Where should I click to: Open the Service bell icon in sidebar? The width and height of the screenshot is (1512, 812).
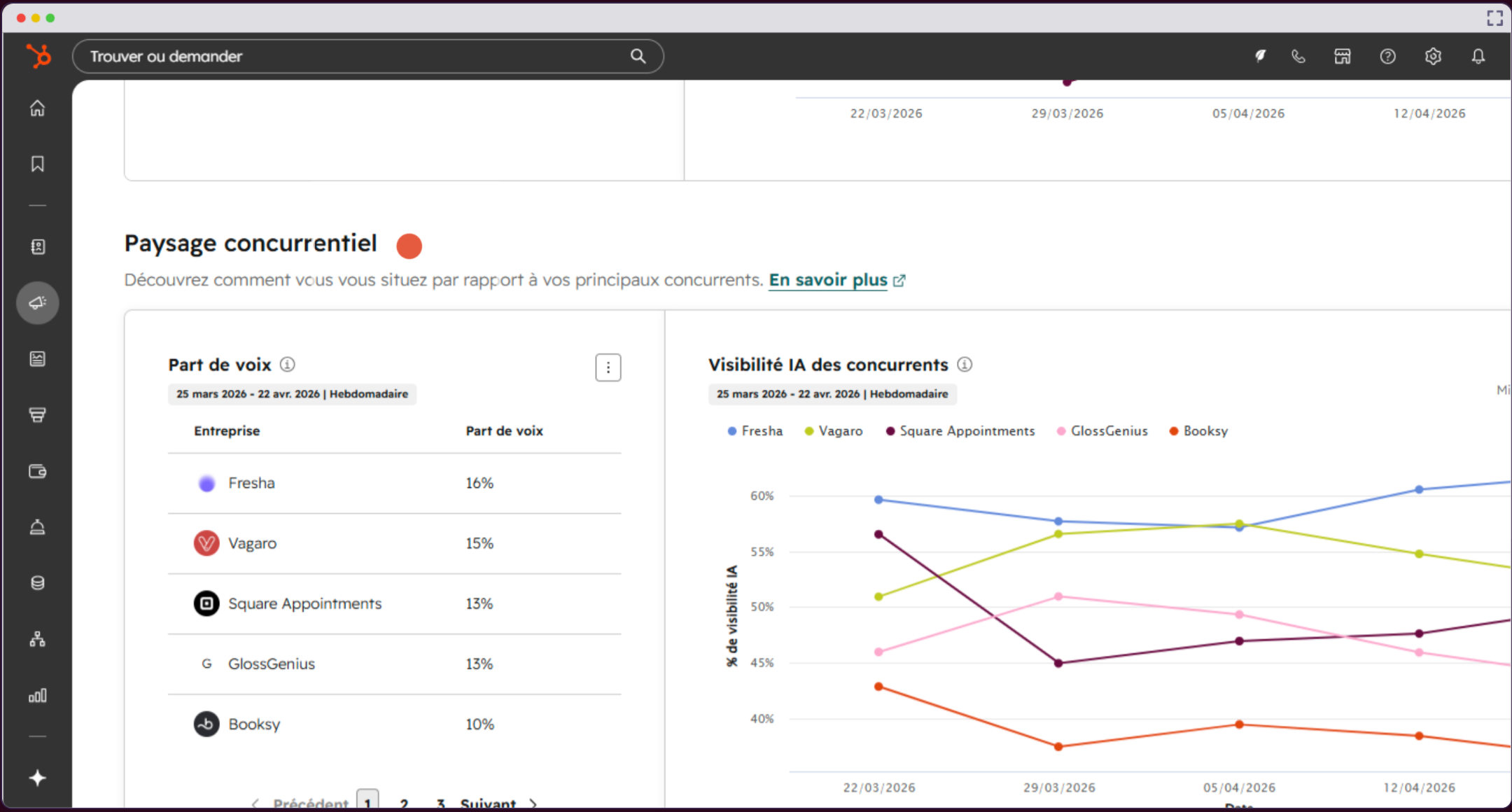coord(38,527)
